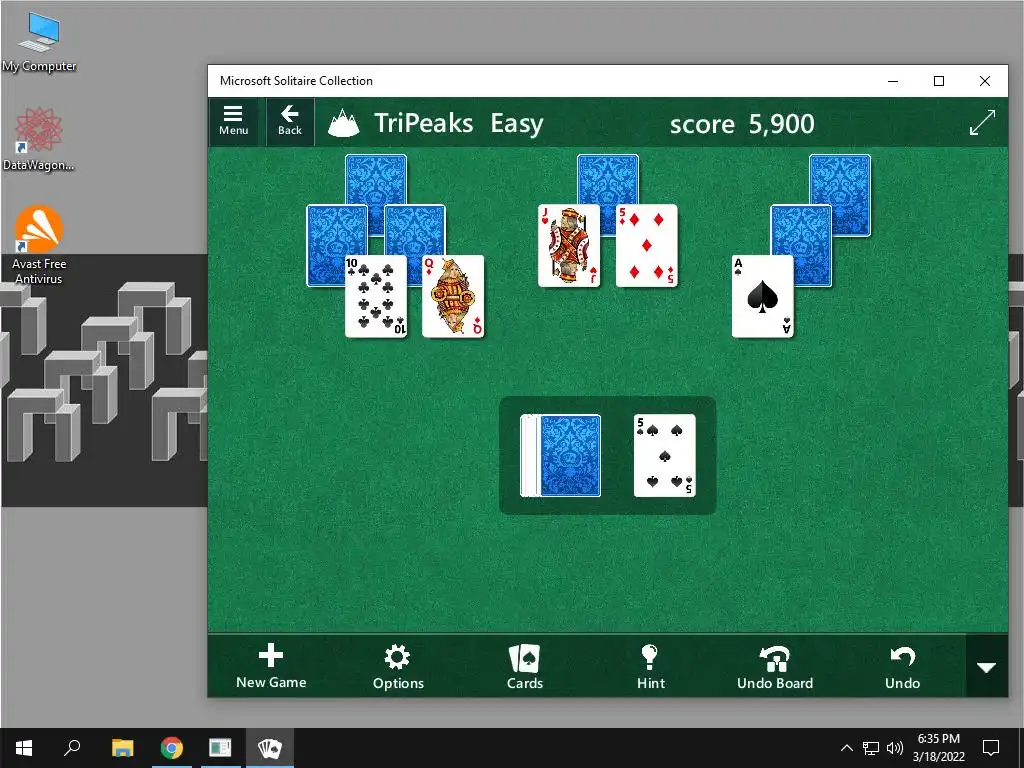
Task: Show hidden system tray icons
Action: (x=846, y=748)
